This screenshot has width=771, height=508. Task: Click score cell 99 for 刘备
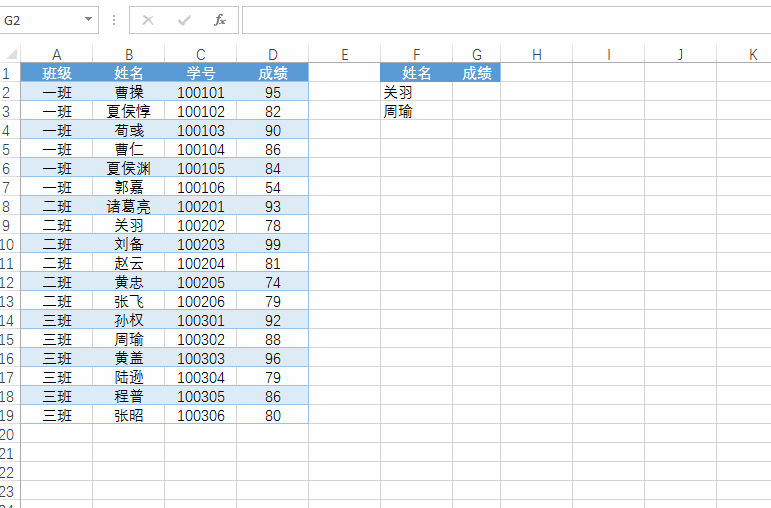click(x=272, y=244)
